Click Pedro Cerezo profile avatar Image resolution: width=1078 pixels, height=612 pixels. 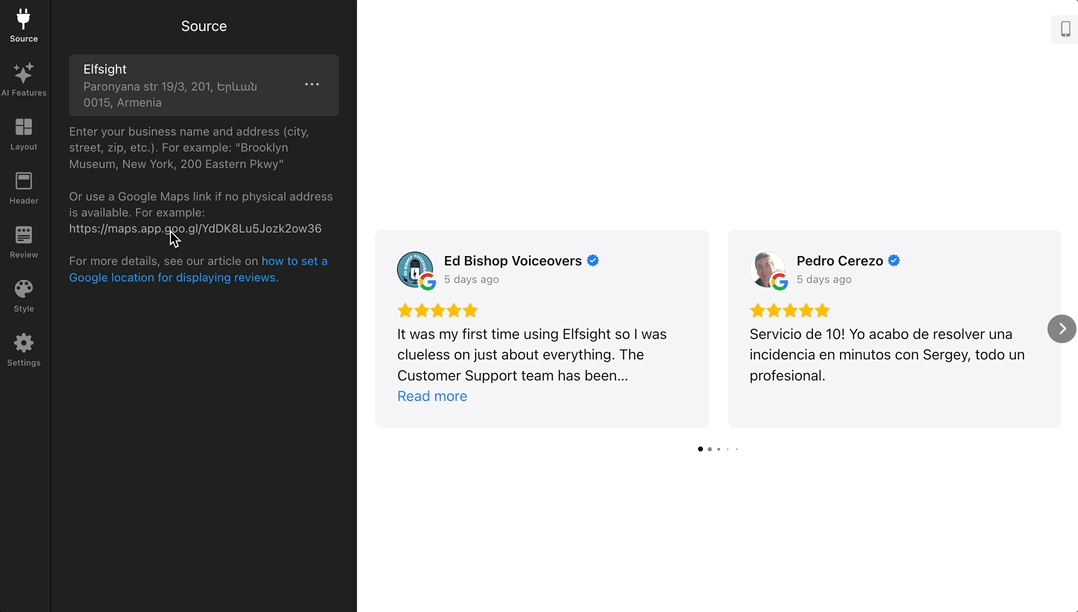point(768,270)
